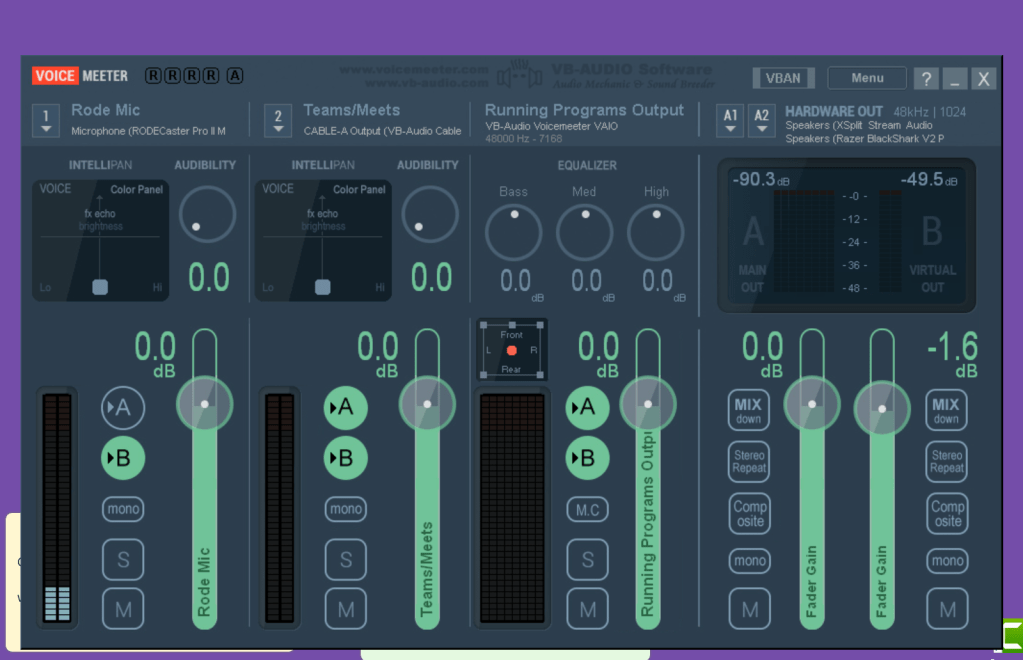Click the Teams/Meets Intellipan voice panel
This screenshot has width=1023, height=660.
tap(323, 241)
